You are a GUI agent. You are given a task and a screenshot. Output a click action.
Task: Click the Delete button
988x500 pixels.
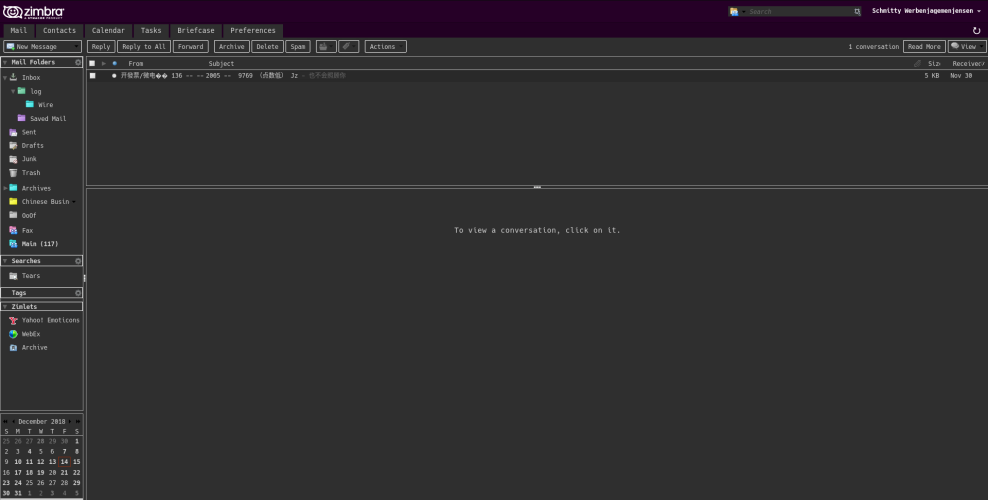point(267,47)
